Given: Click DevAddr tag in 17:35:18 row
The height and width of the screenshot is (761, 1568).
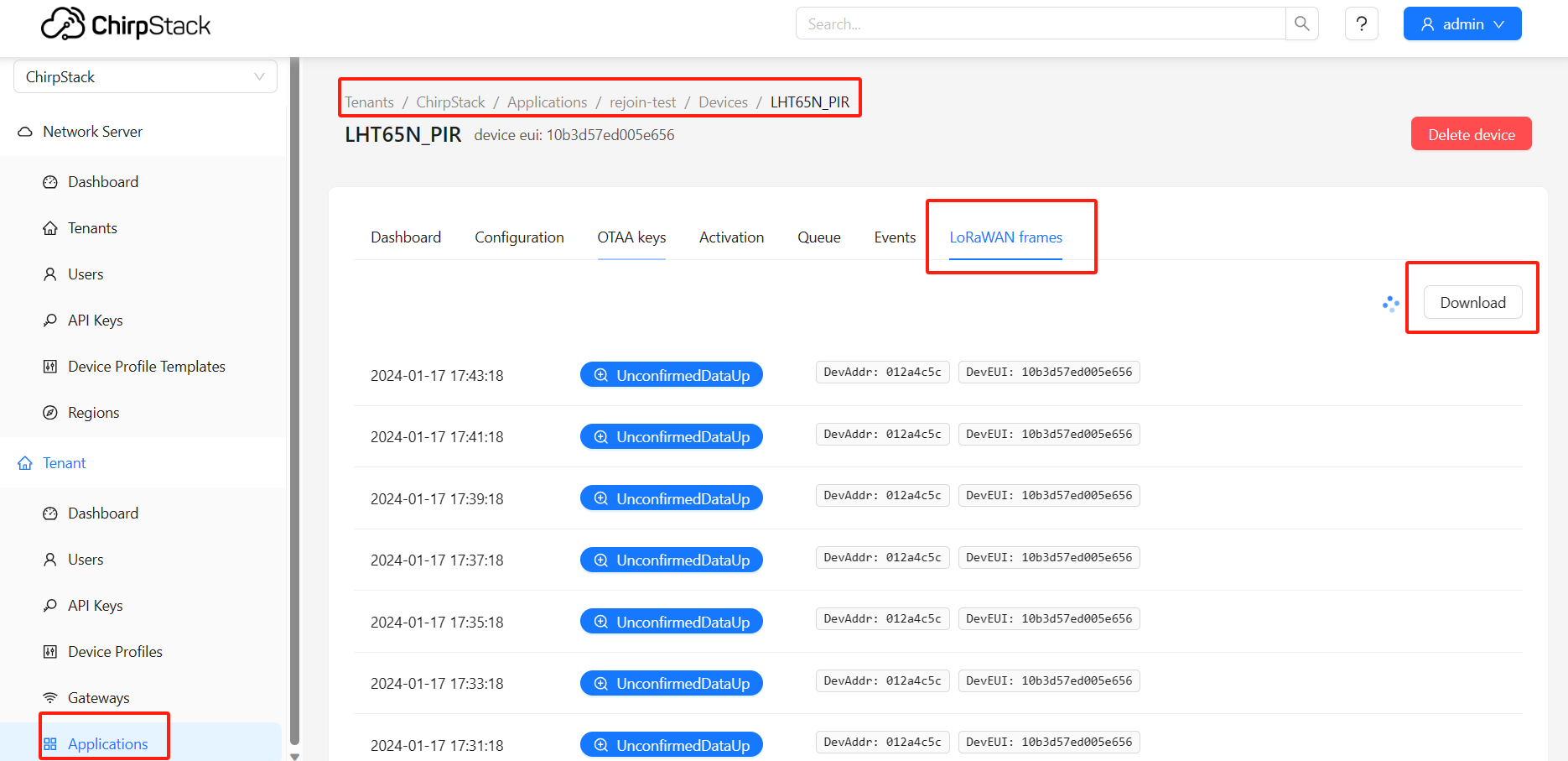Looking at the screenshot, I should point(882,618).
